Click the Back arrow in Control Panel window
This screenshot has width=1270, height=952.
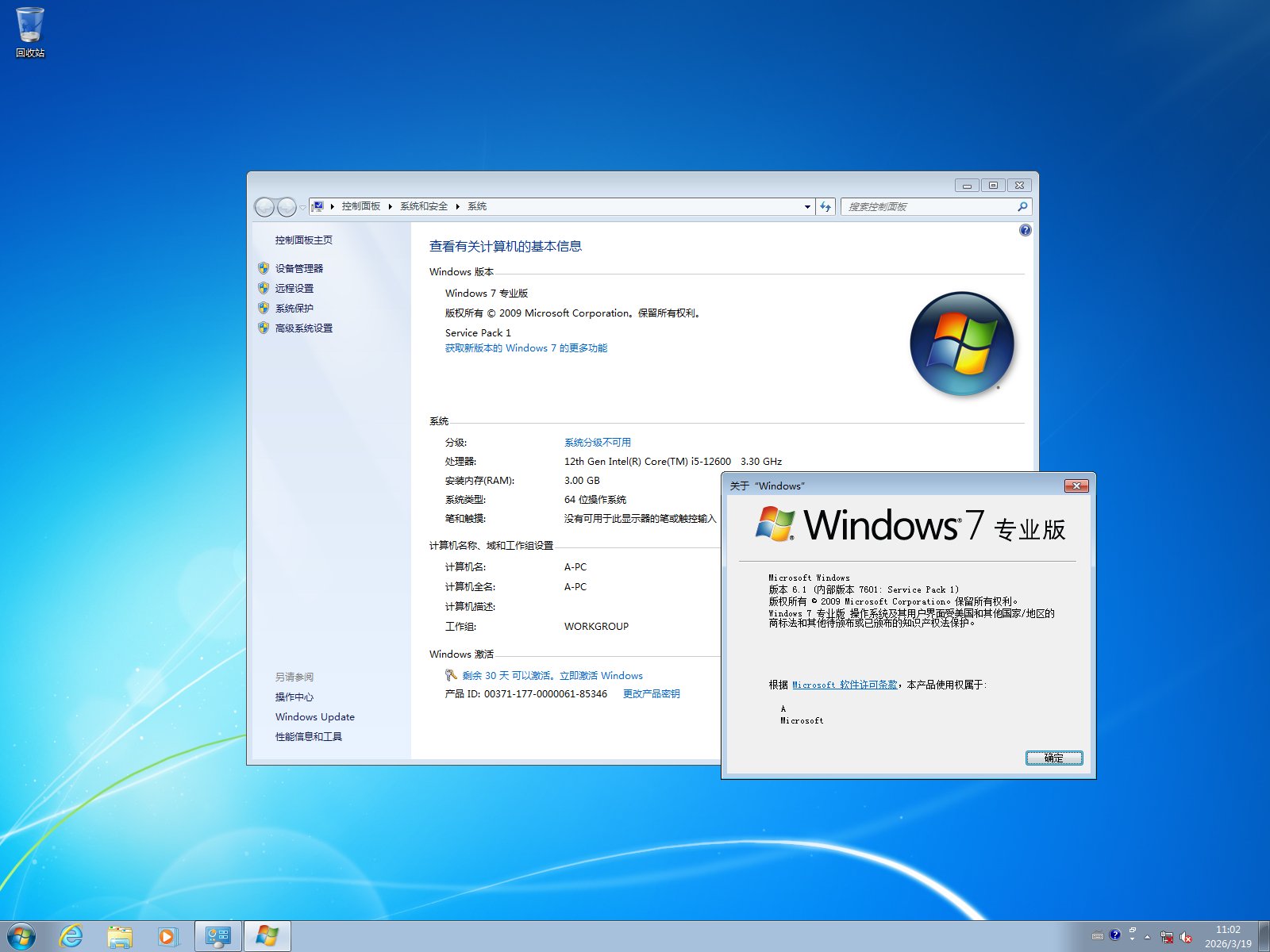264,207
